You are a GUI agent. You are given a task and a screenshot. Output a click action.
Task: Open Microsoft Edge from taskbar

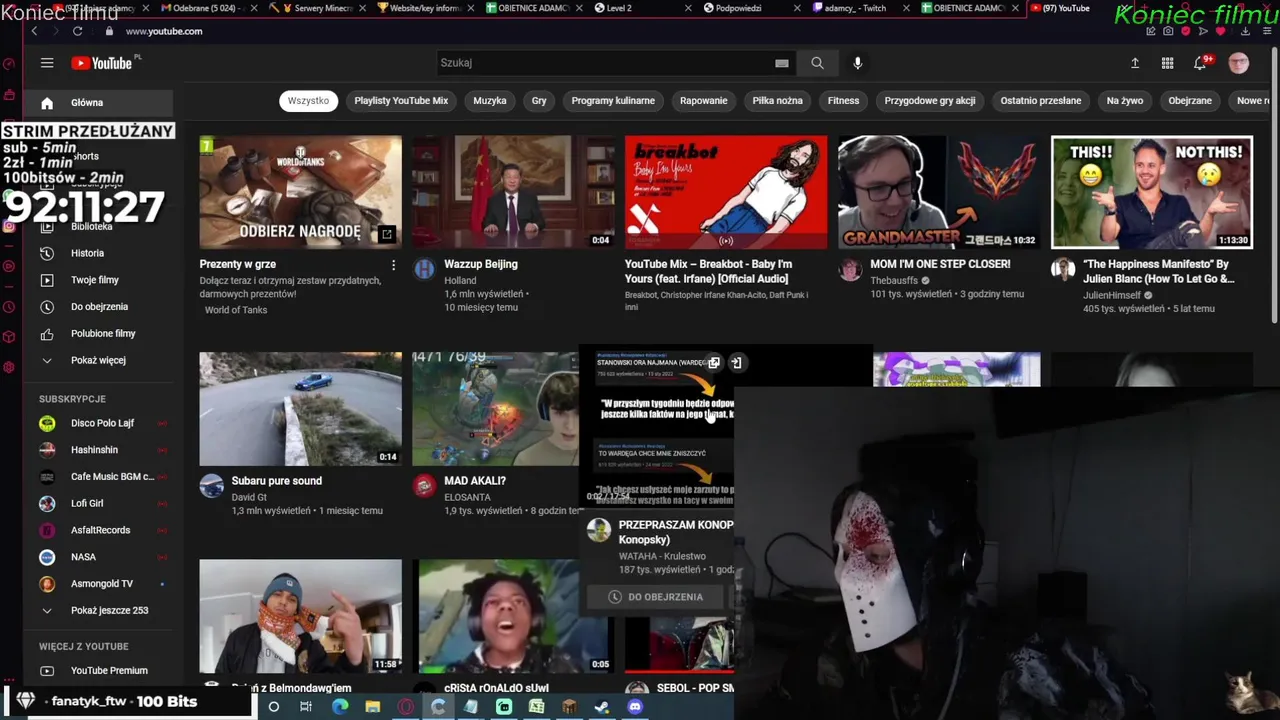(x=340, y=707)
